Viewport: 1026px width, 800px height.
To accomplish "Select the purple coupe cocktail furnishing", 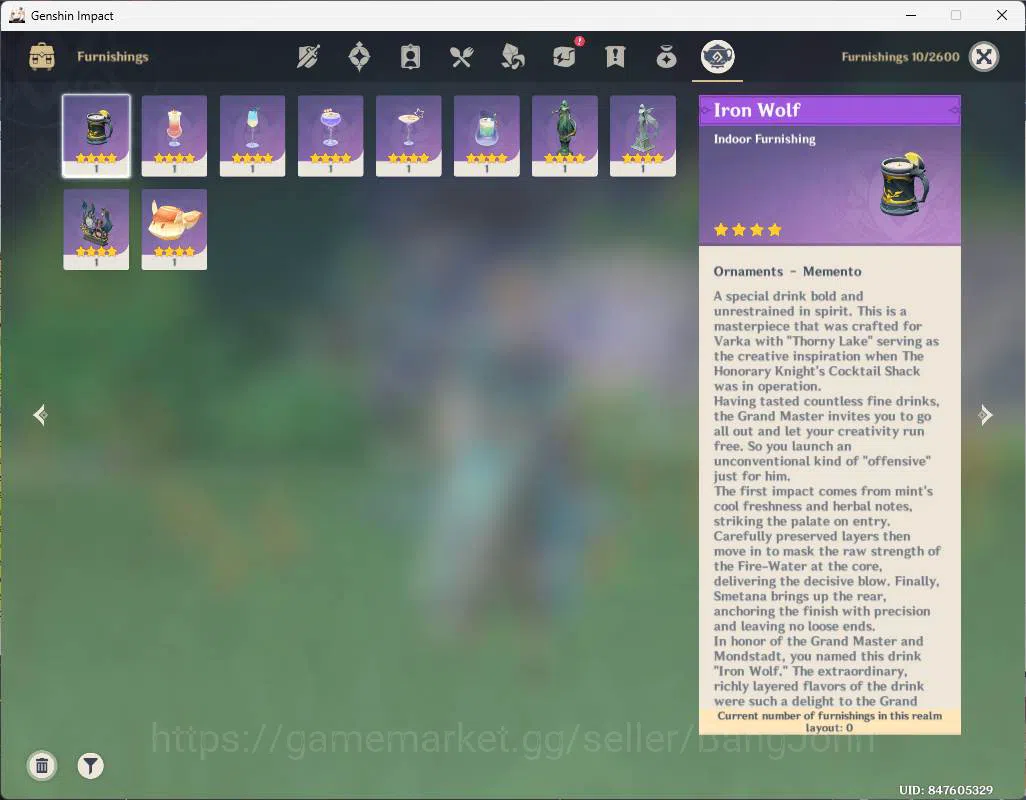I will pos(330,136).
